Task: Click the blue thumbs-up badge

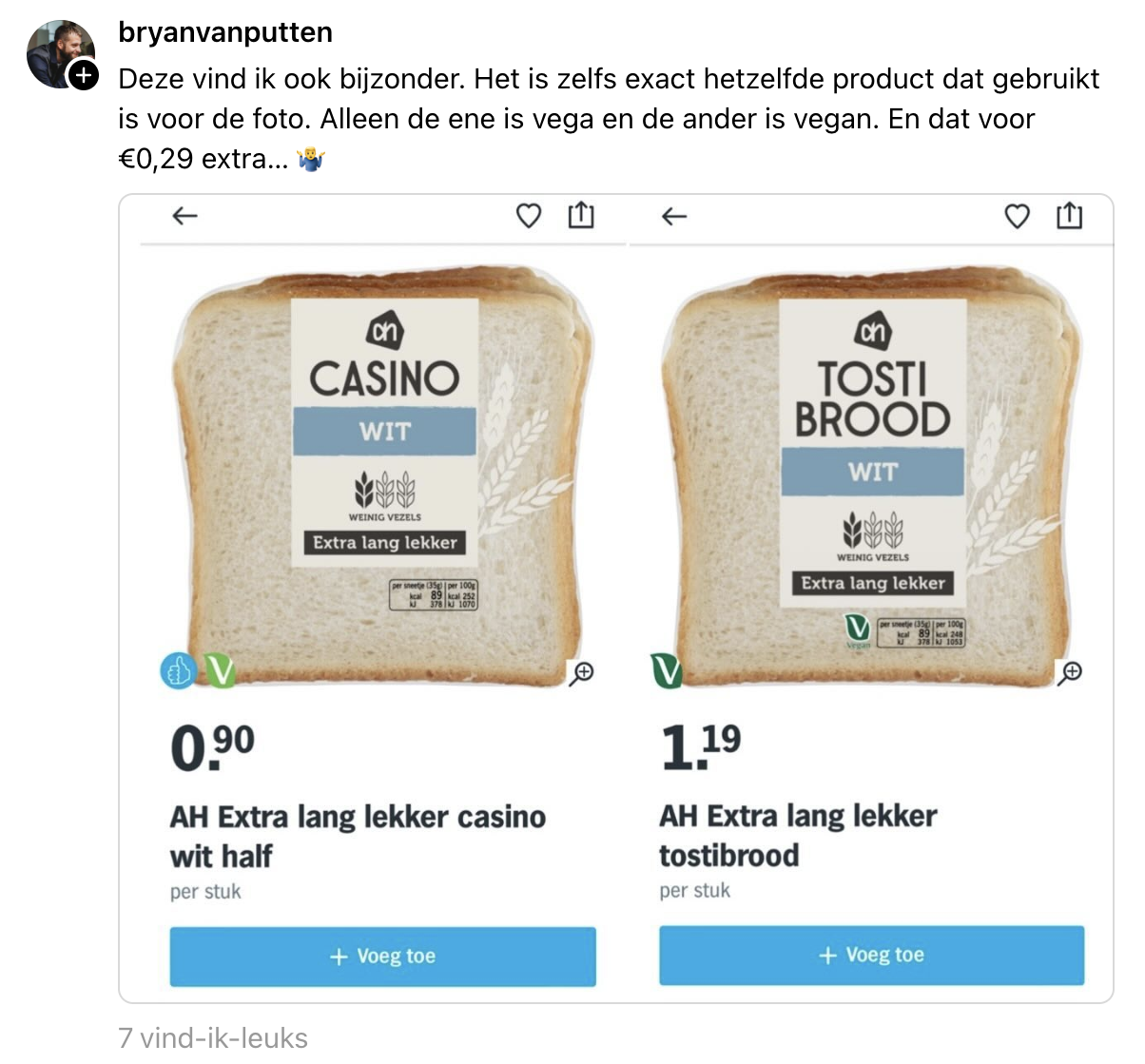Action: (x=177, y=671)
